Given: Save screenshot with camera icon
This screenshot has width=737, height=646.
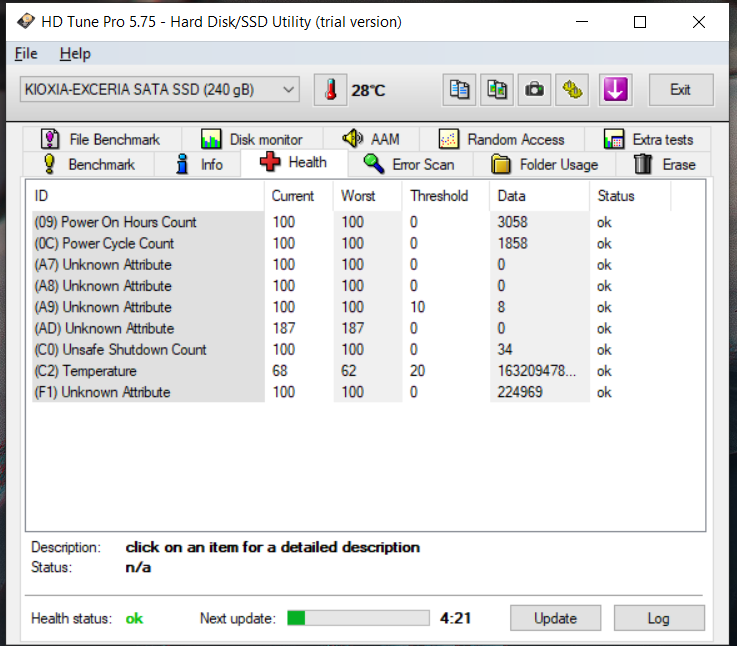Looking at the screenshot, I should click(x=534, y=89).
